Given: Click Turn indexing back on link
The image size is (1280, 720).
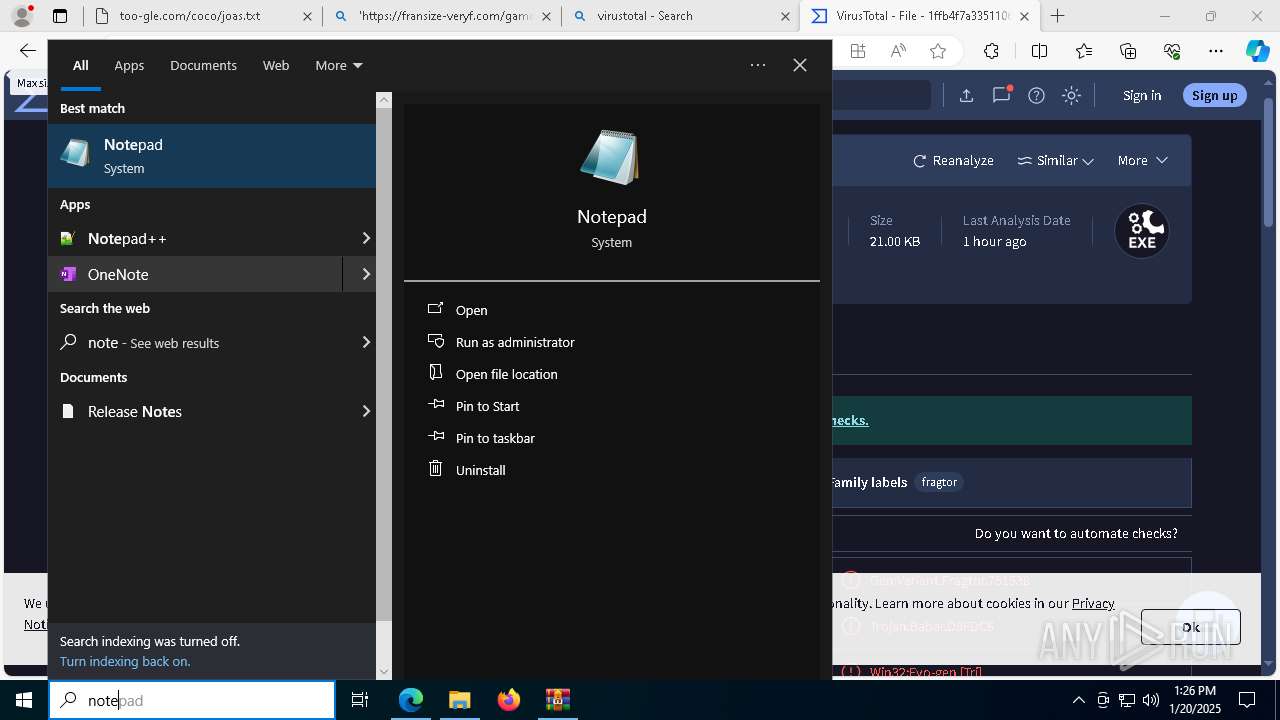Looking at the screenshot, I should tap(125, 661).
